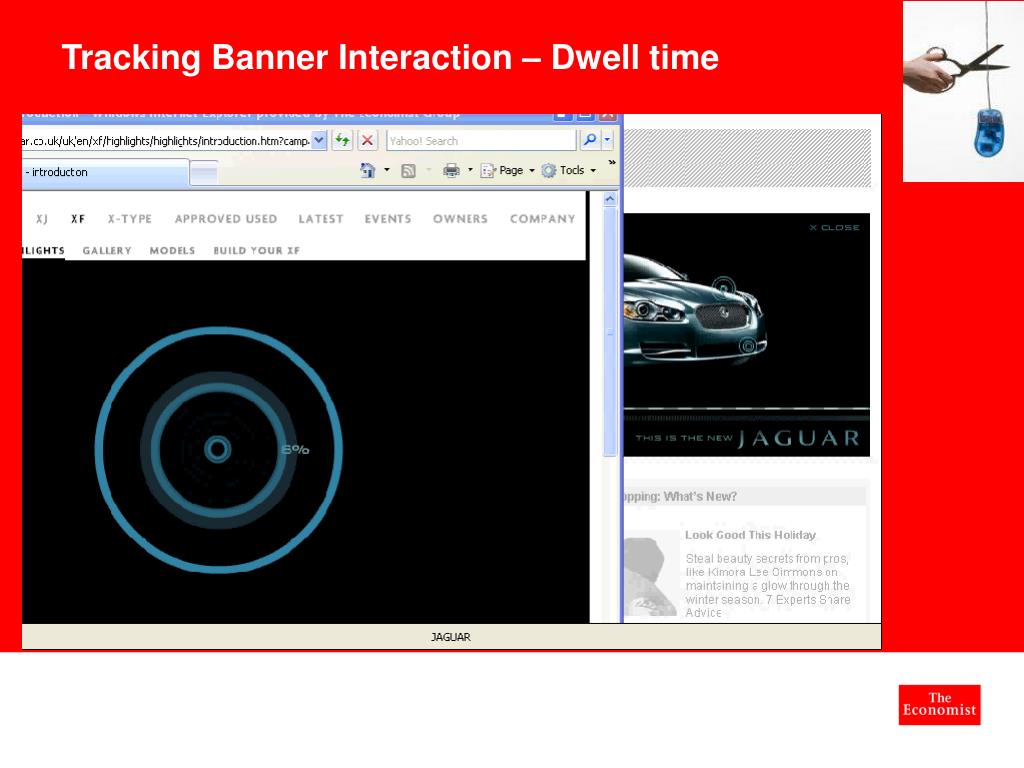Open the XJ navigation item
The width and height of the screenshot is (1024, 768).
pyautogui.click(x=42, y=219)
